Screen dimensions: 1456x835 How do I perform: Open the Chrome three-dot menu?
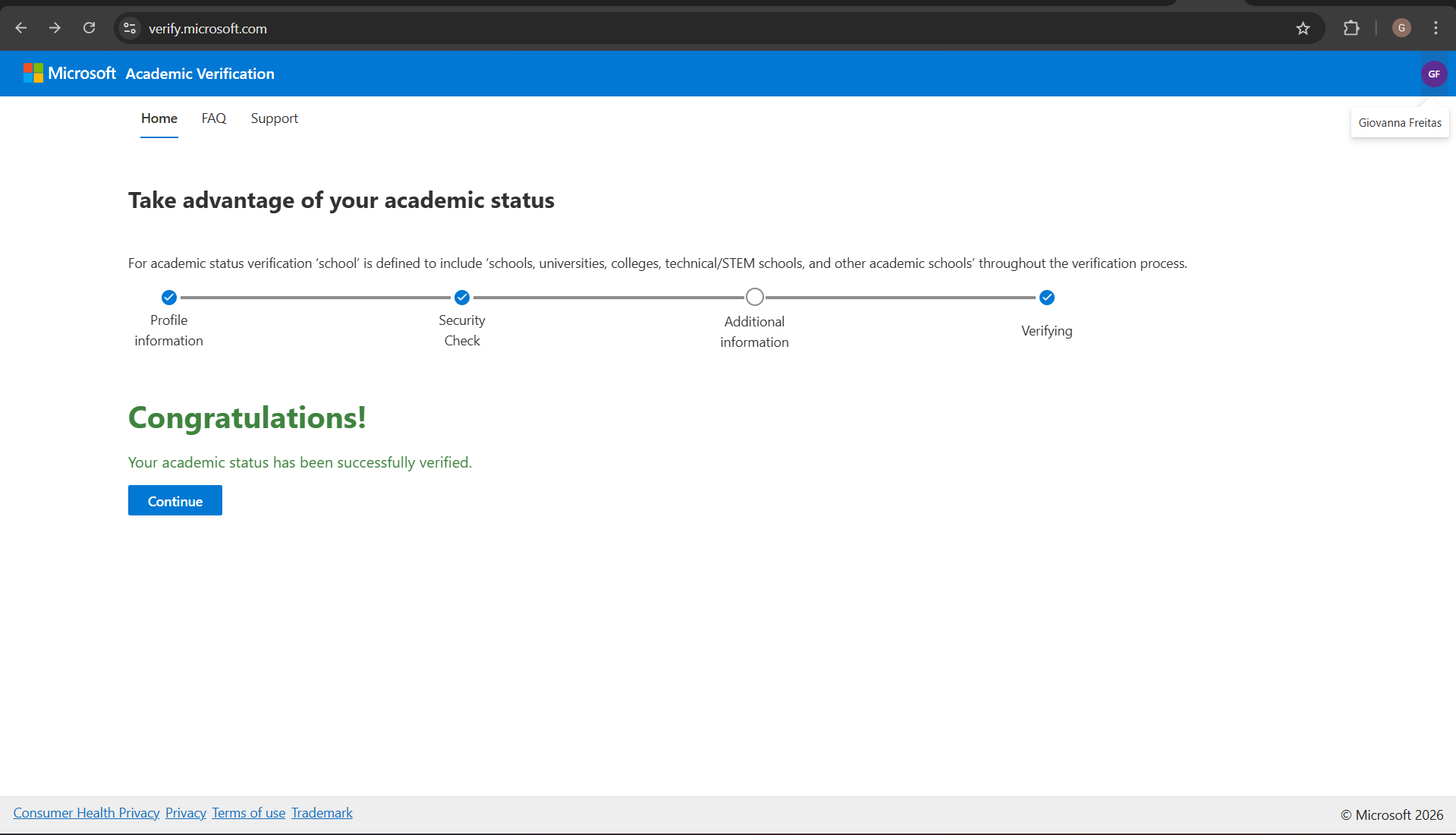click(x=1436, y=28)
